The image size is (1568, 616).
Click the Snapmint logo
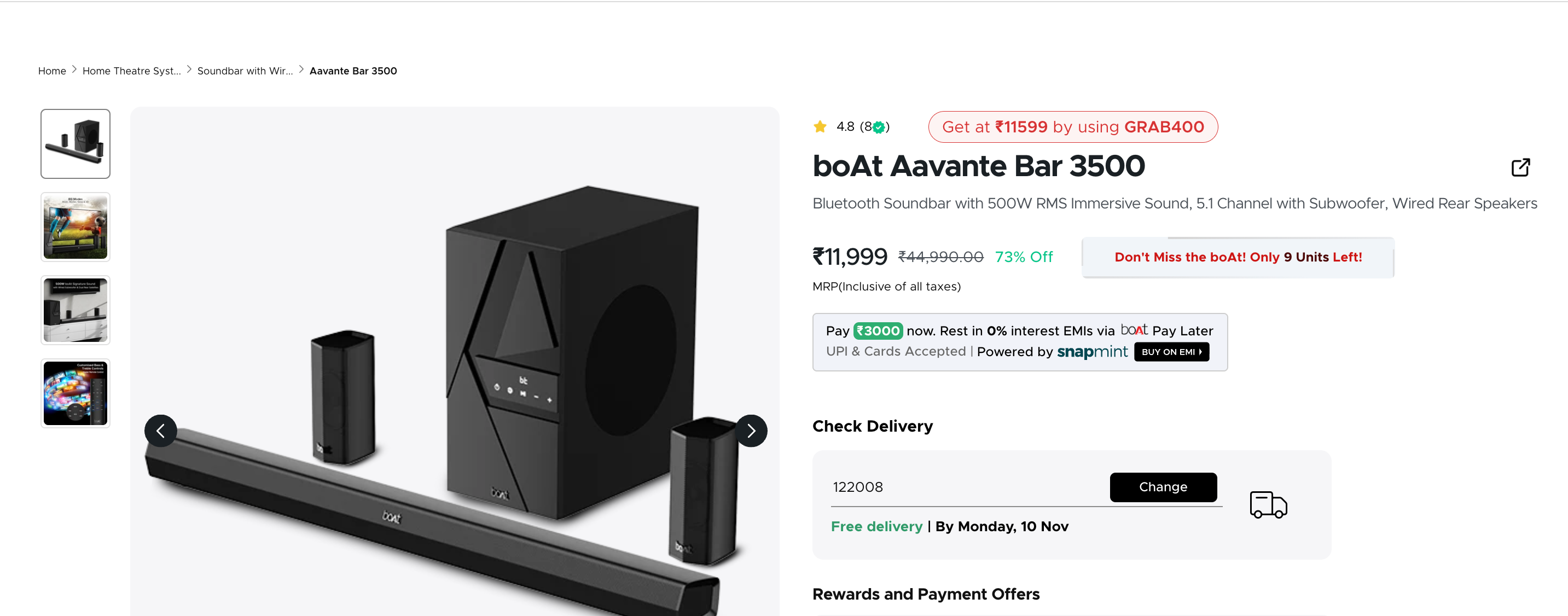(x=1092, y=352)
